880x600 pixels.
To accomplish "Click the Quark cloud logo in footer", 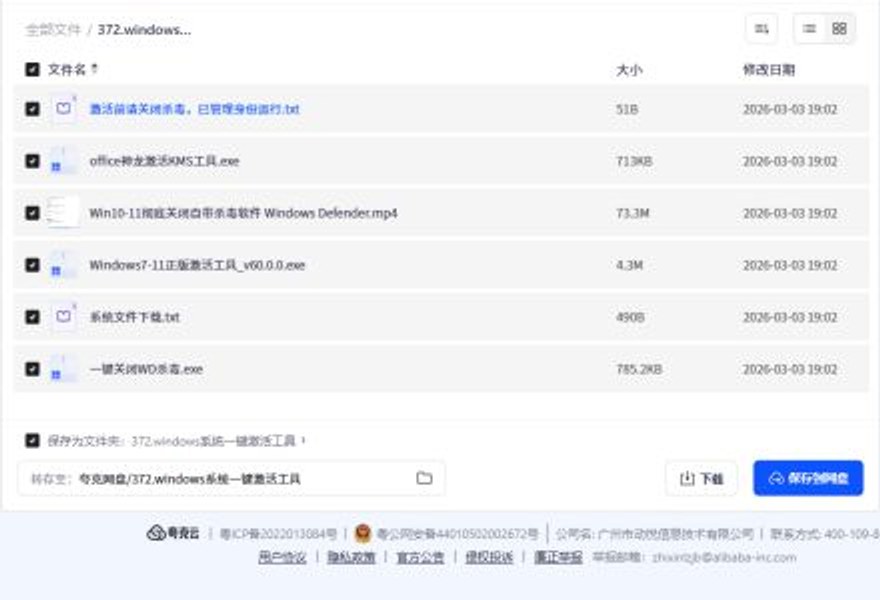I will point(173,533).
